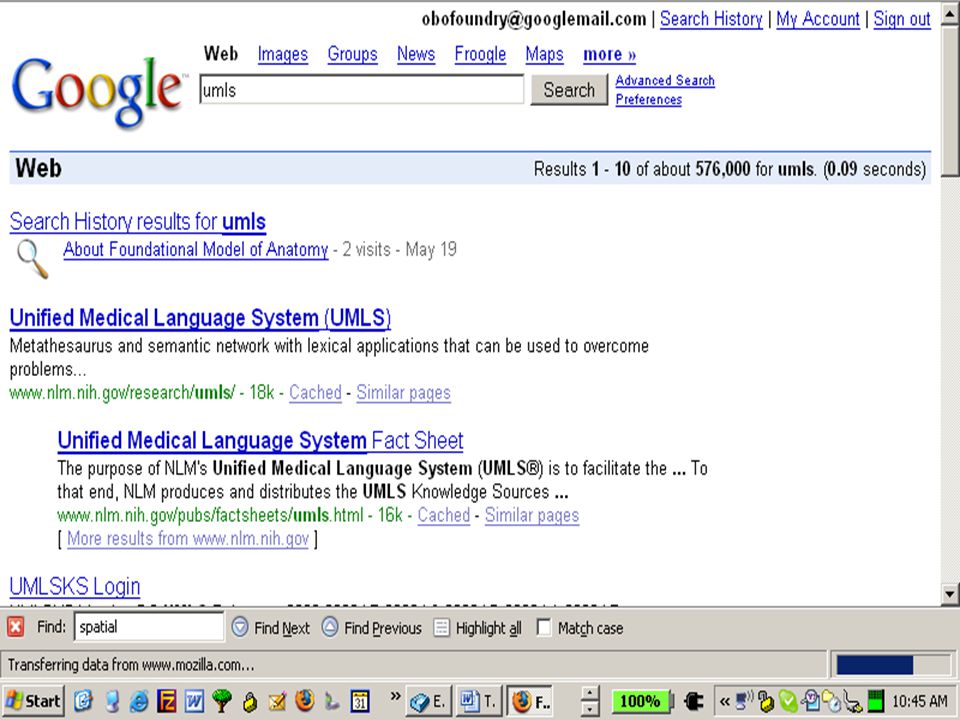Switch to the Firefox 'F..' taskbar button

click(531, 701)
